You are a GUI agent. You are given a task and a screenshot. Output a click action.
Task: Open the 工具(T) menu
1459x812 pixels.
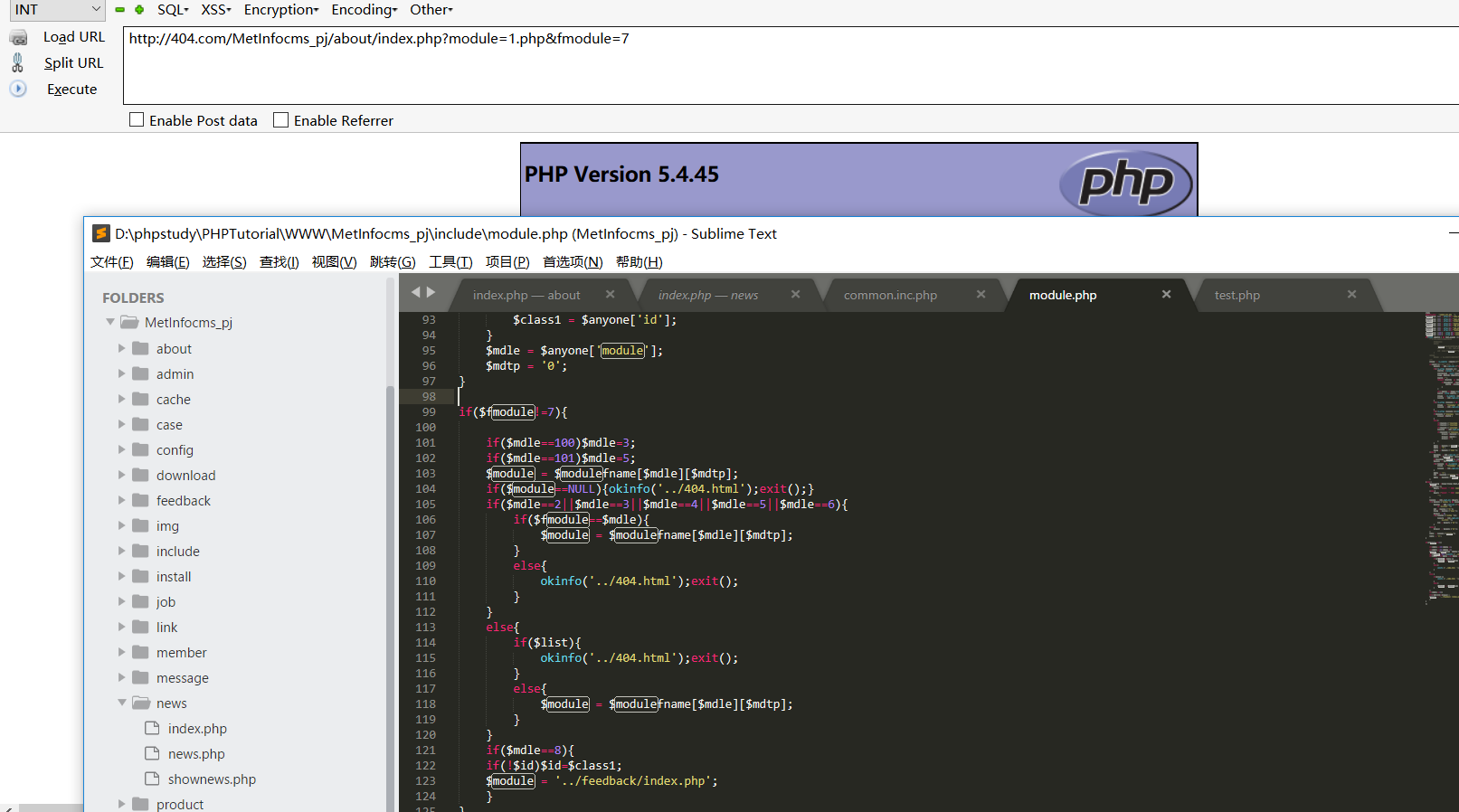(x=450, y=261)
